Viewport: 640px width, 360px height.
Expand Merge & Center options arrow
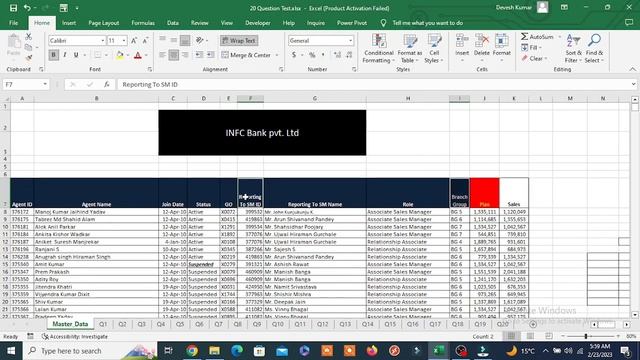[277, 55]
